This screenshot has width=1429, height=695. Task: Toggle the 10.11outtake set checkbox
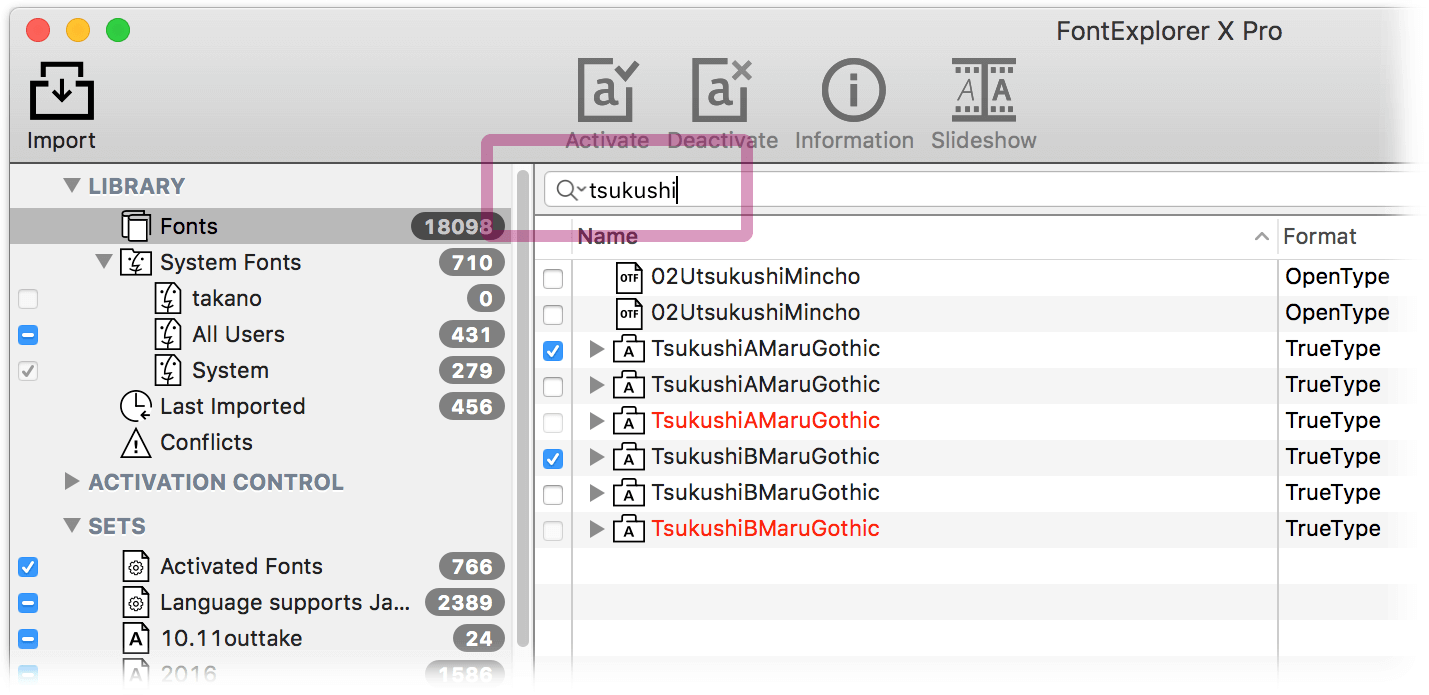click(28, 639)
